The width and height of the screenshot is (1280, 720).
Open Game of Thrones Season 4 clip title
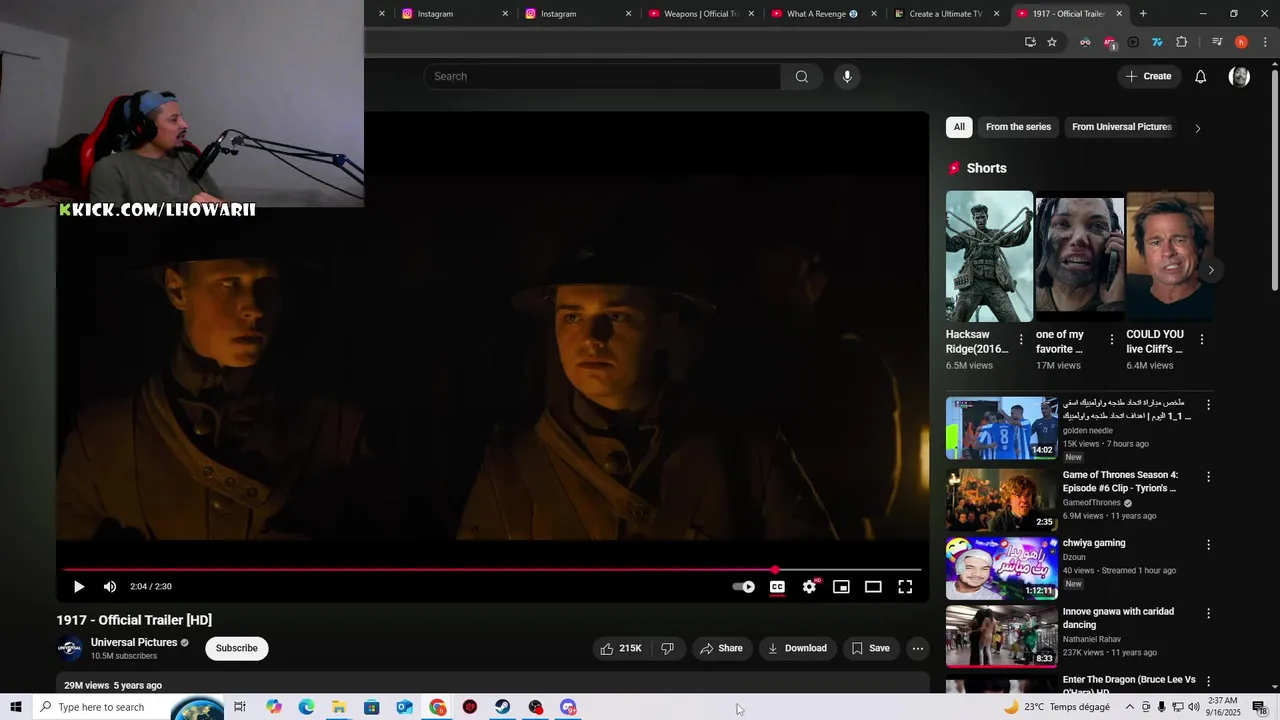click(1120, 482)
